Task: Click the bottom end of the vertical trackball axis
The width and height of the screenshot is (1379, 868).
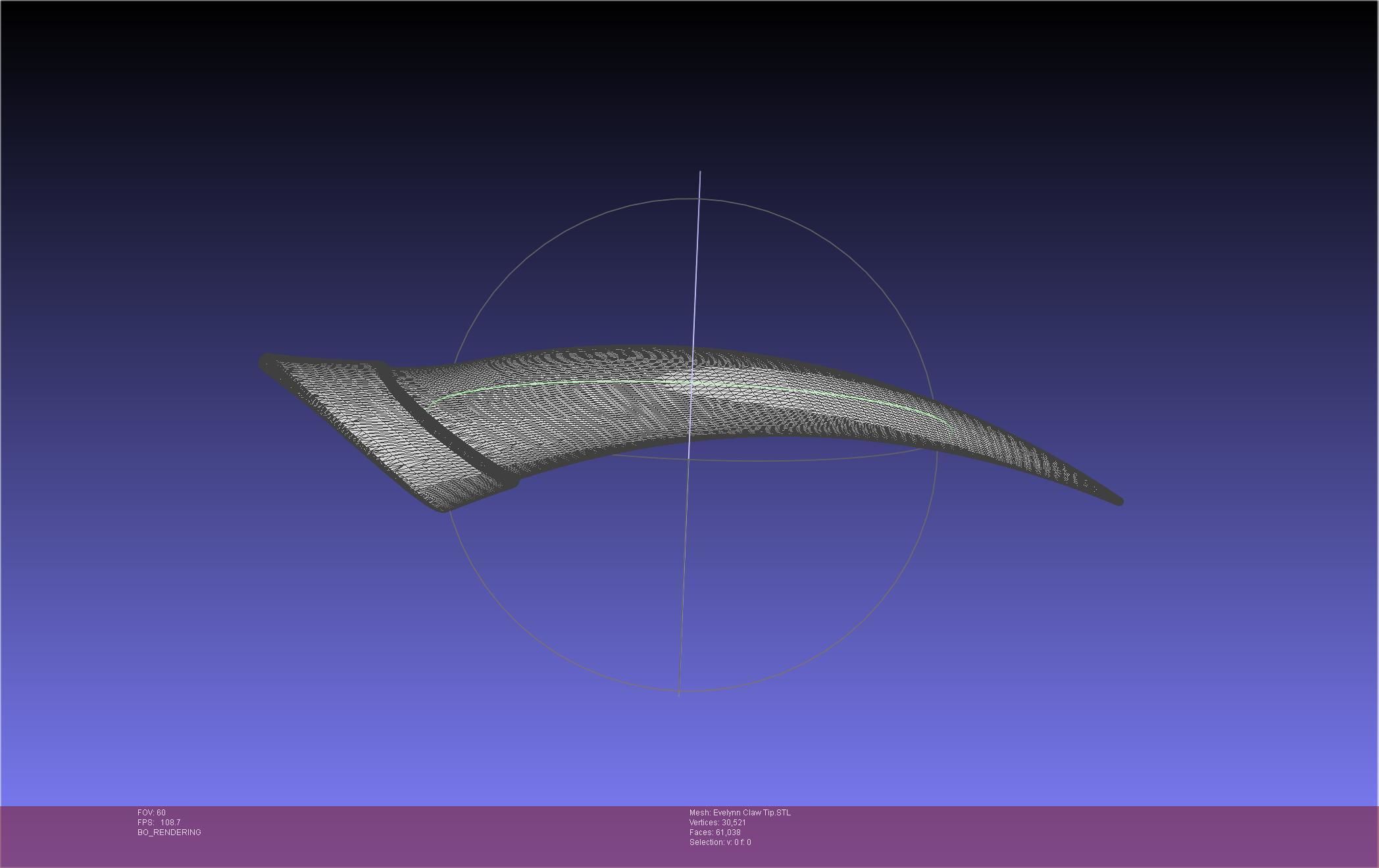Action: [679, 693]
